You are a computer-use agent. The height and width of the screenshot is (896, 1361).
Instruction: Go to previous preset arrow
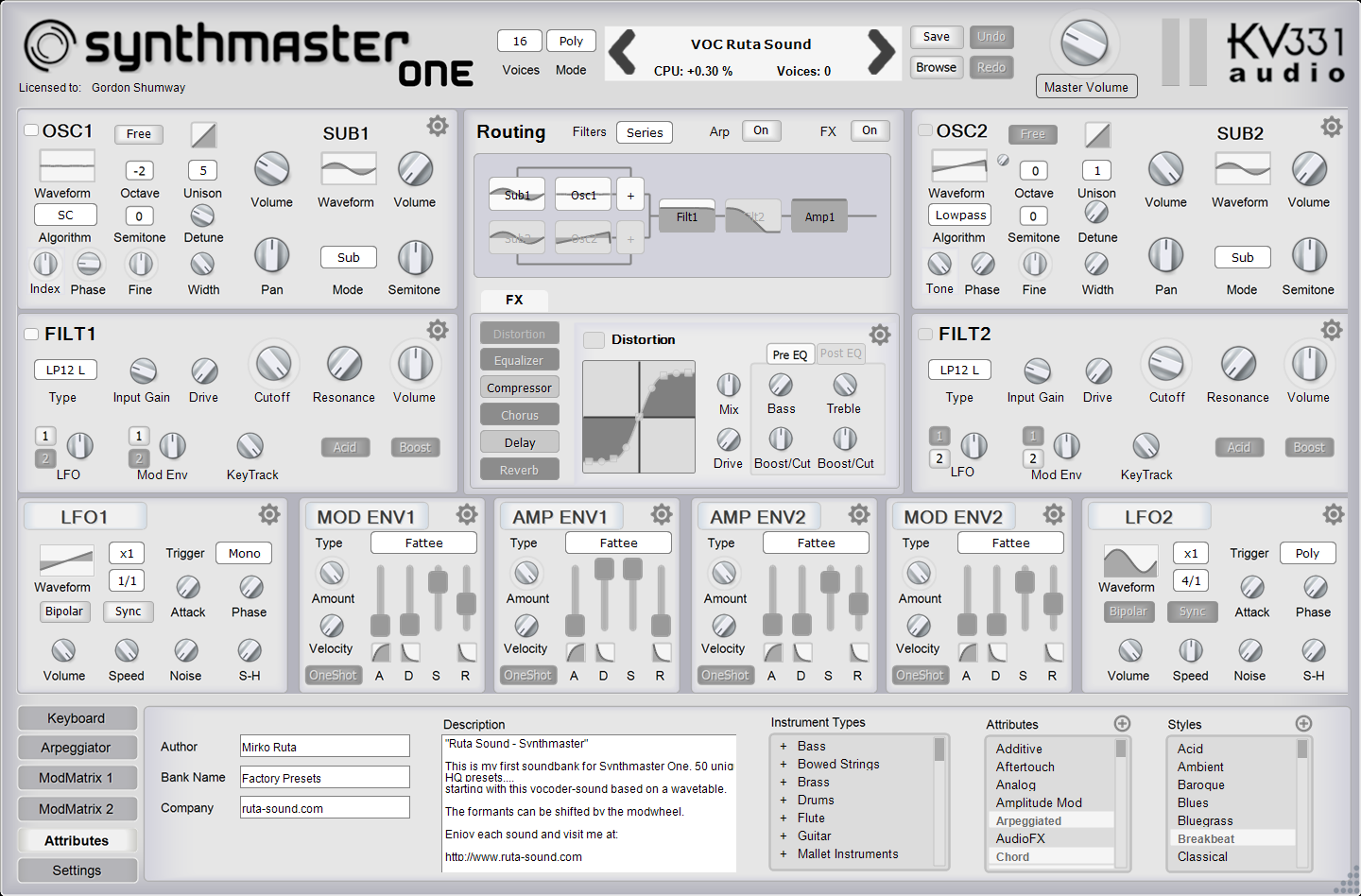click(x=622, y=52)
